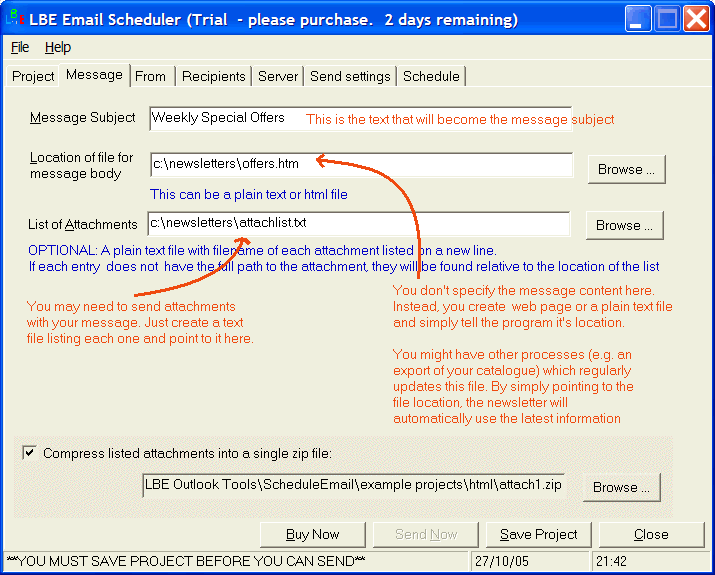Click the attach1.zip path field

click(354, 485)
